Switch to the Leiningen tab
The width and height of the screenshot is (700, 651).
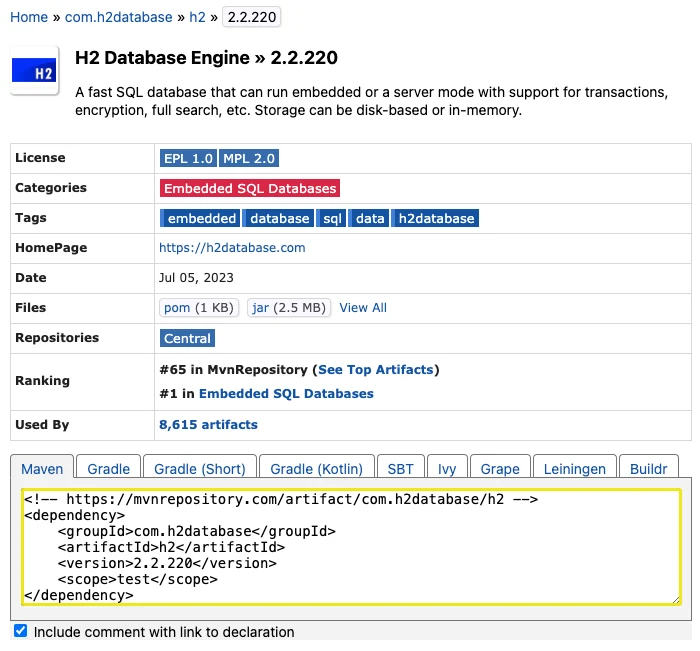tap(575, 469)
